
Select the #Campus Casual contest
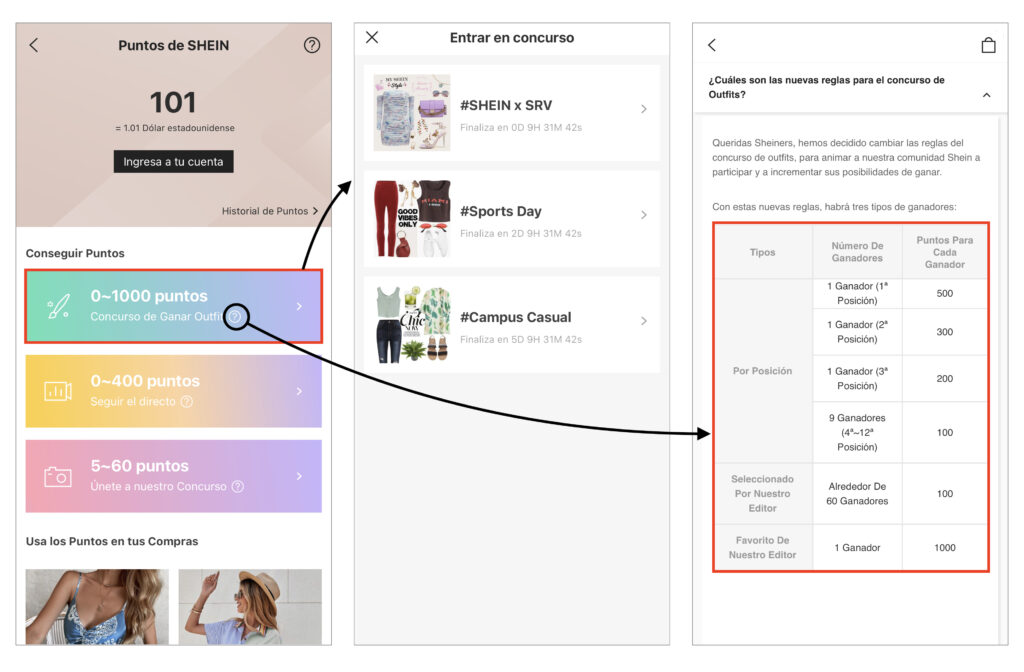pyautogui.click(x=512, y=325)
